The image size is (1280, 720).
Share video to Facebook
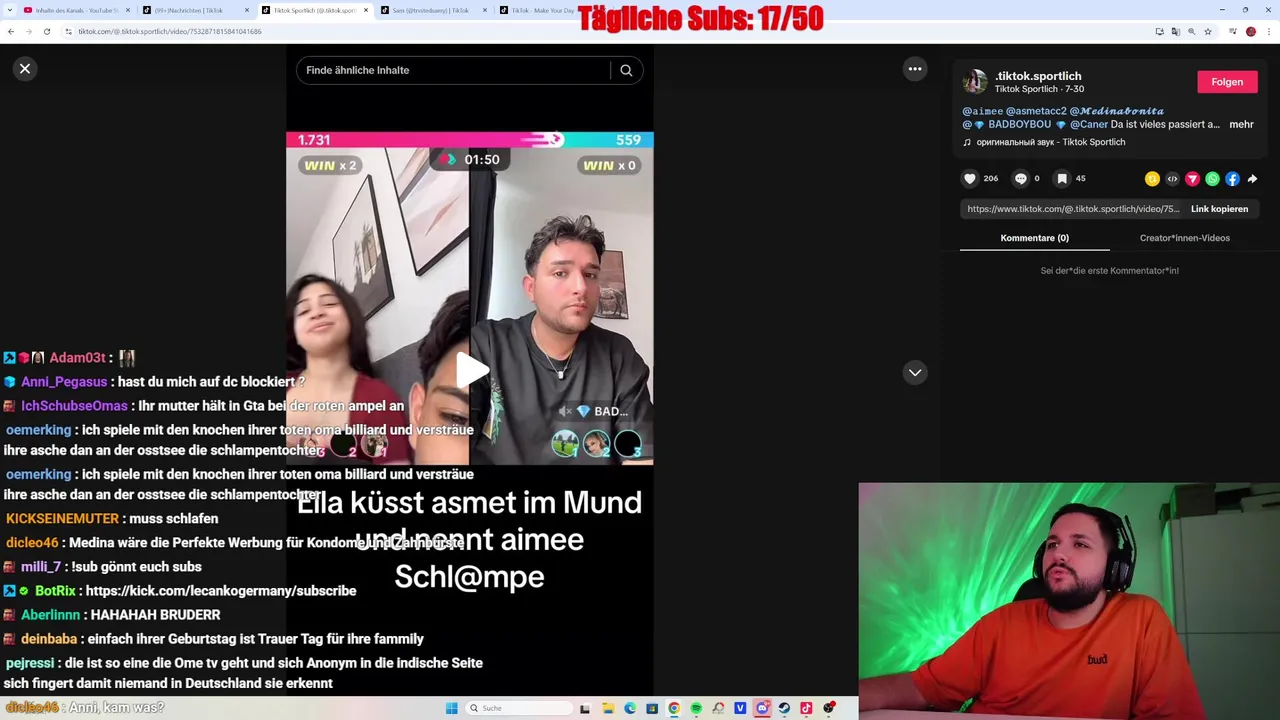pyautogui.click(x=1232, y=179)
